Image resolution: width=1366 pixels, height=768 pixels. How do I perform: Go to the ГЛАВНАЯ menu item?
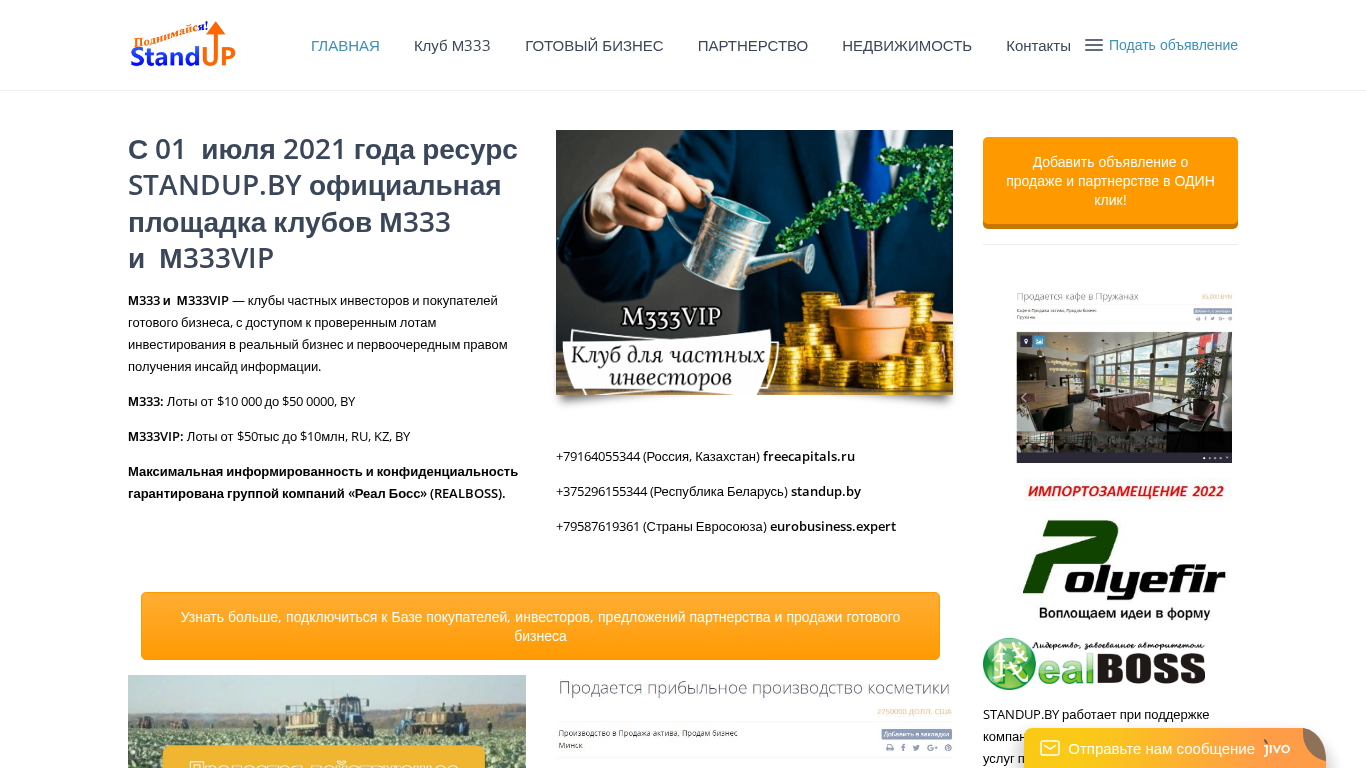coord(345,45)
